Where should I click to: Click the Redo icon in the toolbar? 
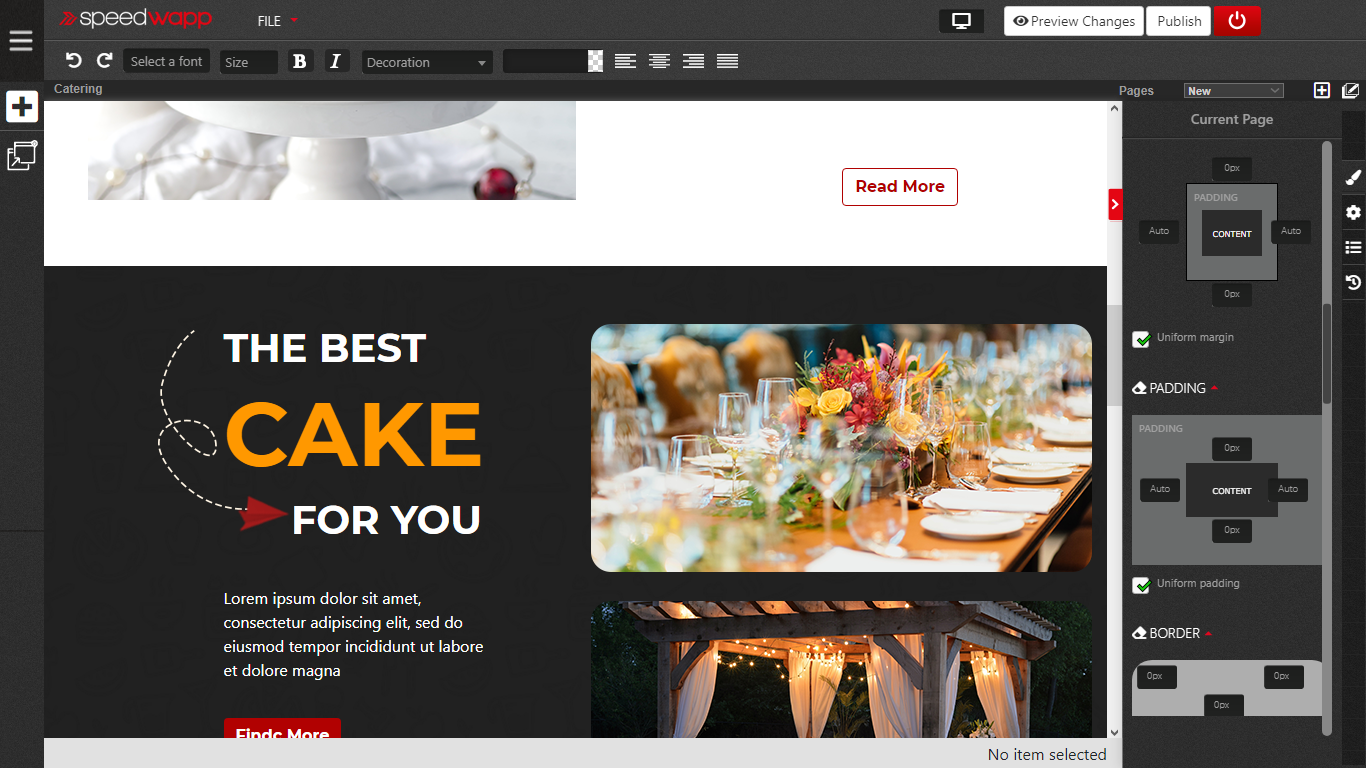coord(104,60)
